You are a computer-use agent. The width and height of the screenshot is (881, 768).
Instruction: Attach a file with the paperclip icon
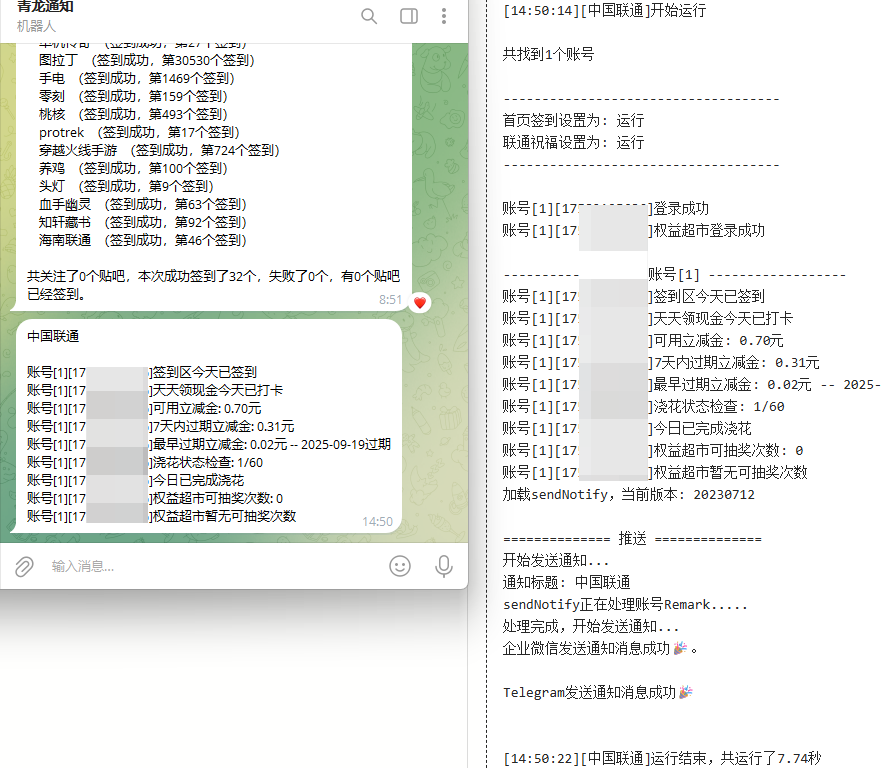24,567
